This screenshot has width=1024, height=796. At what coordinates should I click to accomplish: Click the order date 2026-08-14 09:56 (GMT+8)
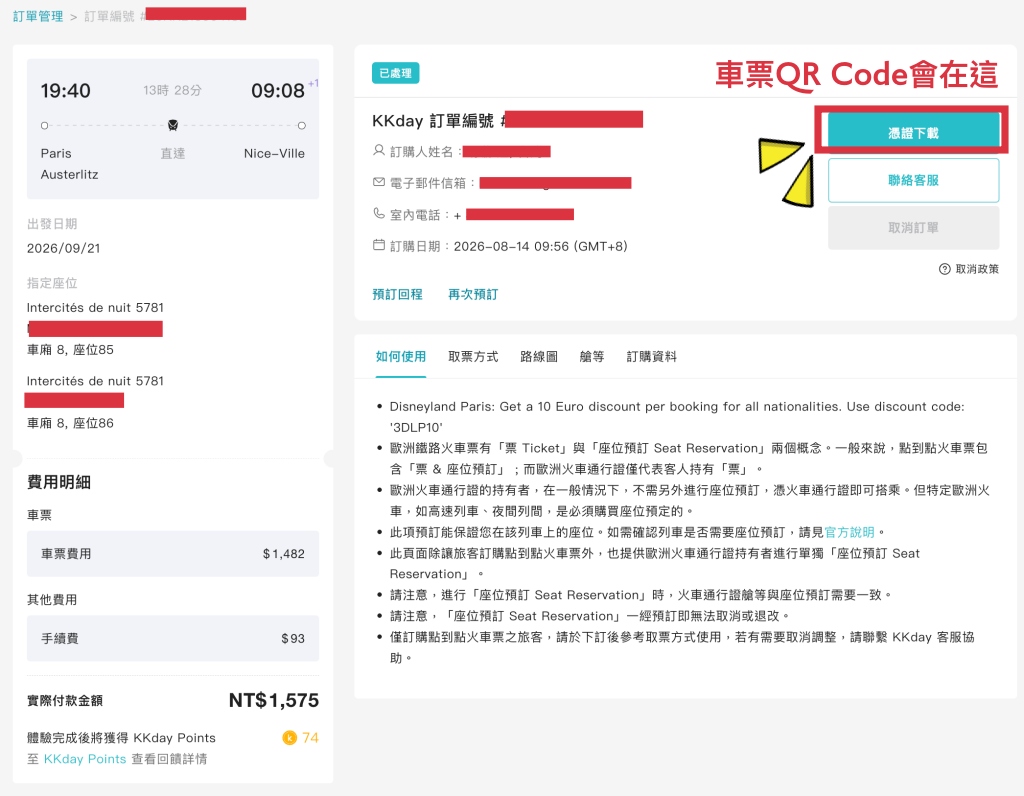(540, 246)
